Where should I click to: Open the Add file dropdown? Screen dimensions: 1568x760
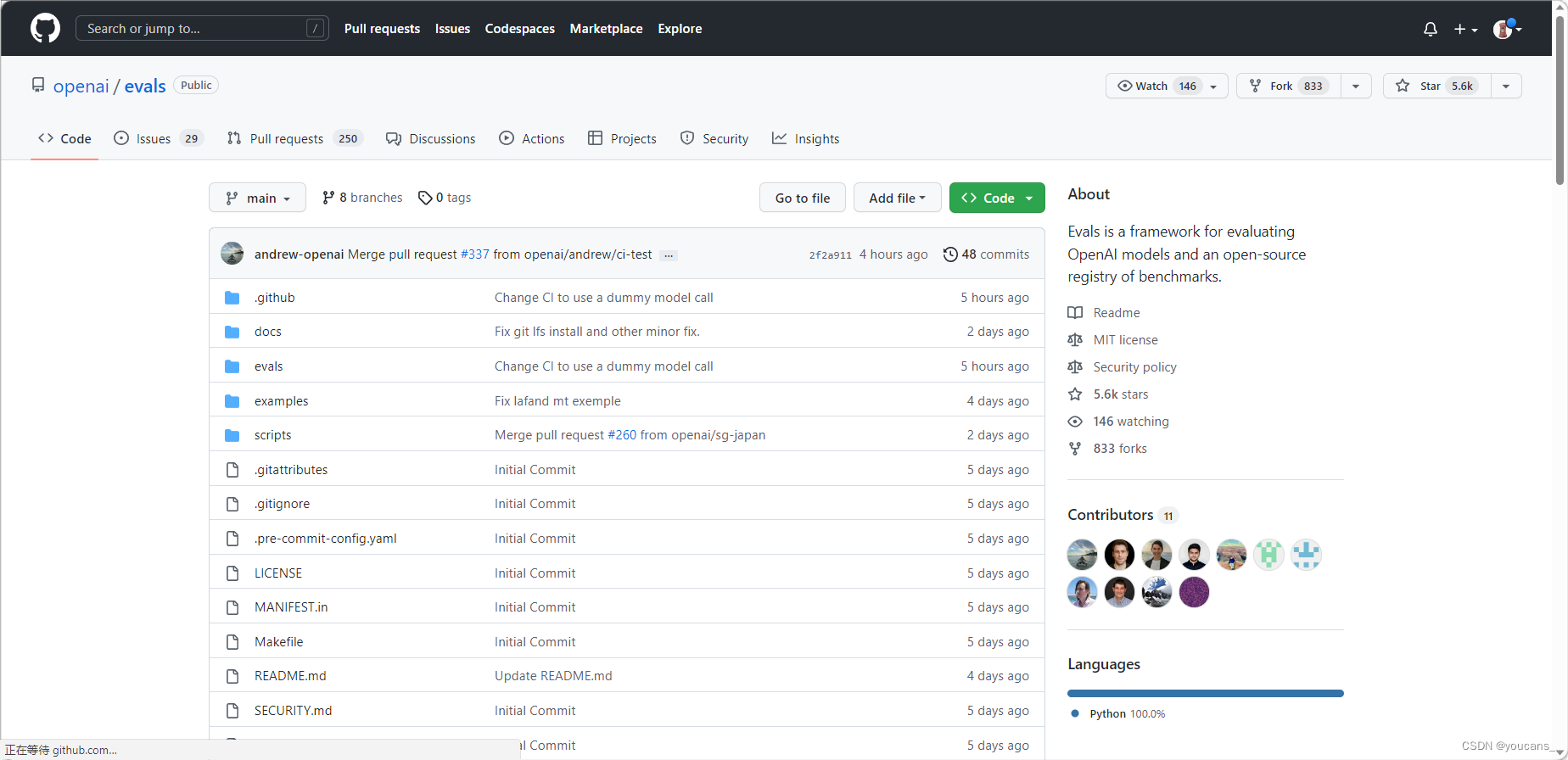tap(898, 198)
